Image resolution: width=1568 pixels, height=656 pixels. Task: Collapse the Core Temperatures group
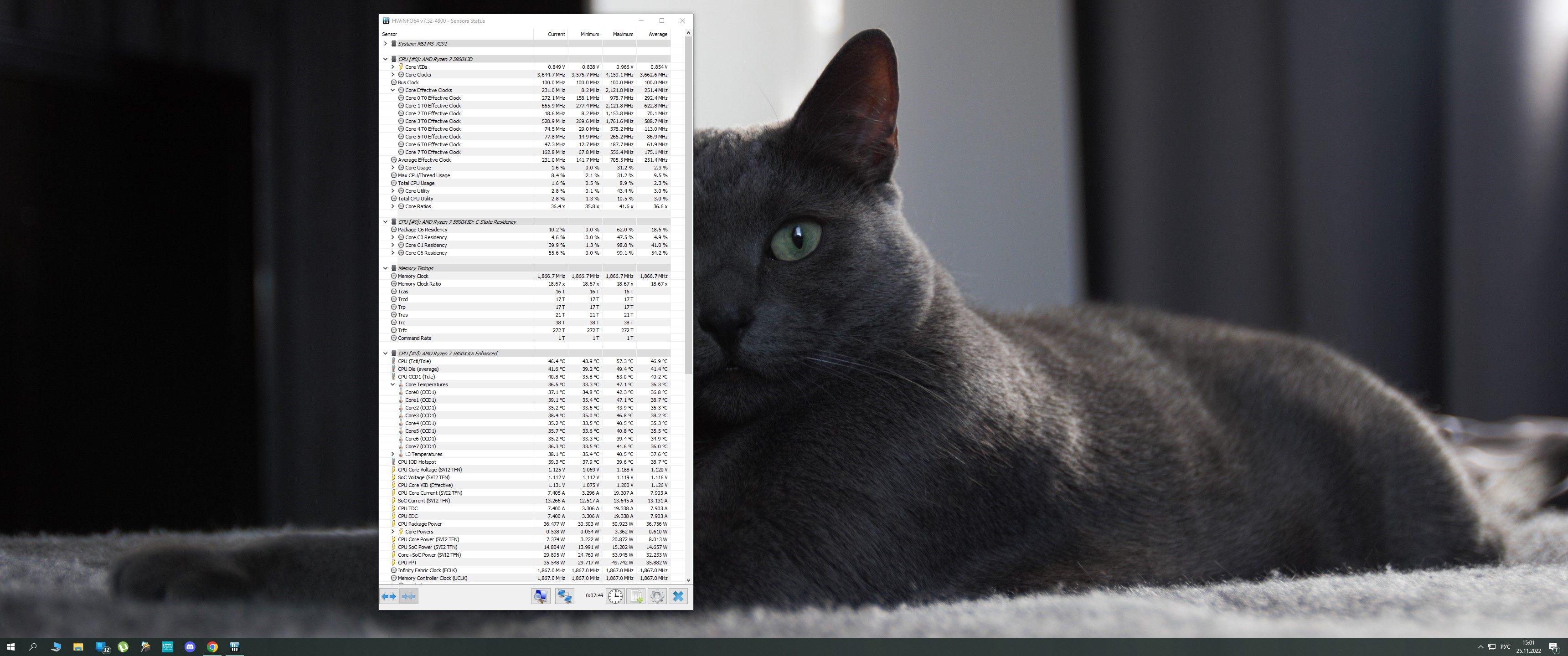point(392,384)
